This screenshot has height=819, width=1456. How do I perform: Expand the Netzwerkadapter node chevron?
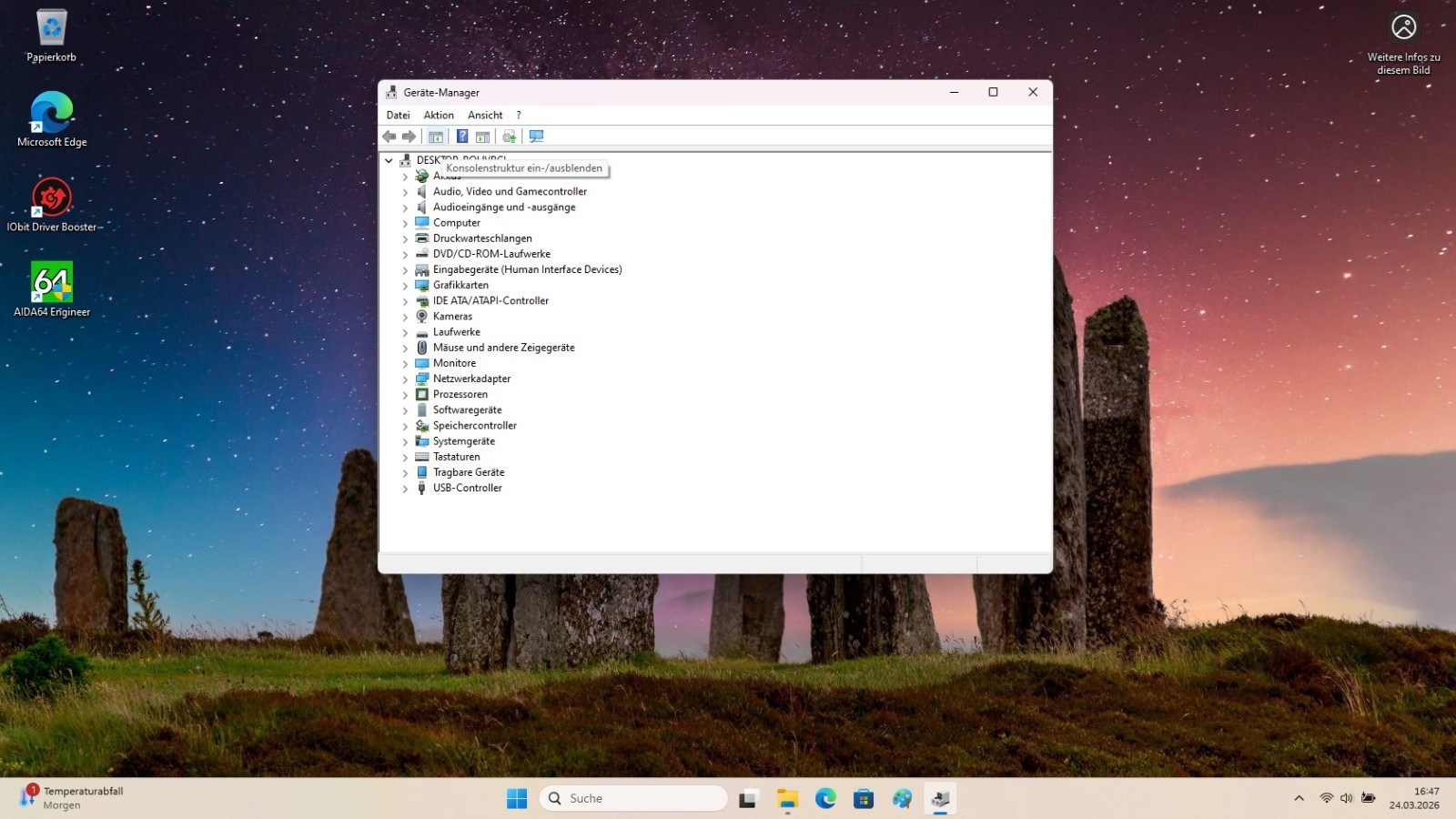(x=405, y=379)
